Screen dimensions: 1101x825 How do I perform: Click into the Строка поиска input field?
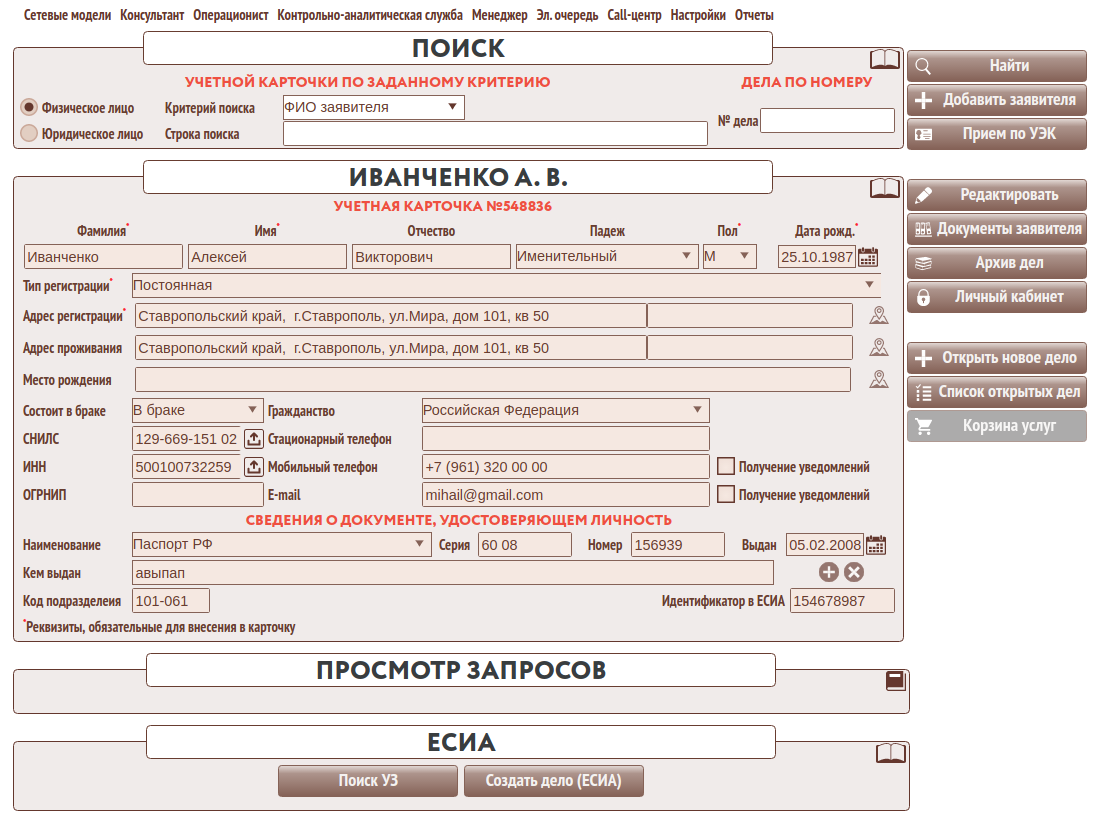coord(495,134)
